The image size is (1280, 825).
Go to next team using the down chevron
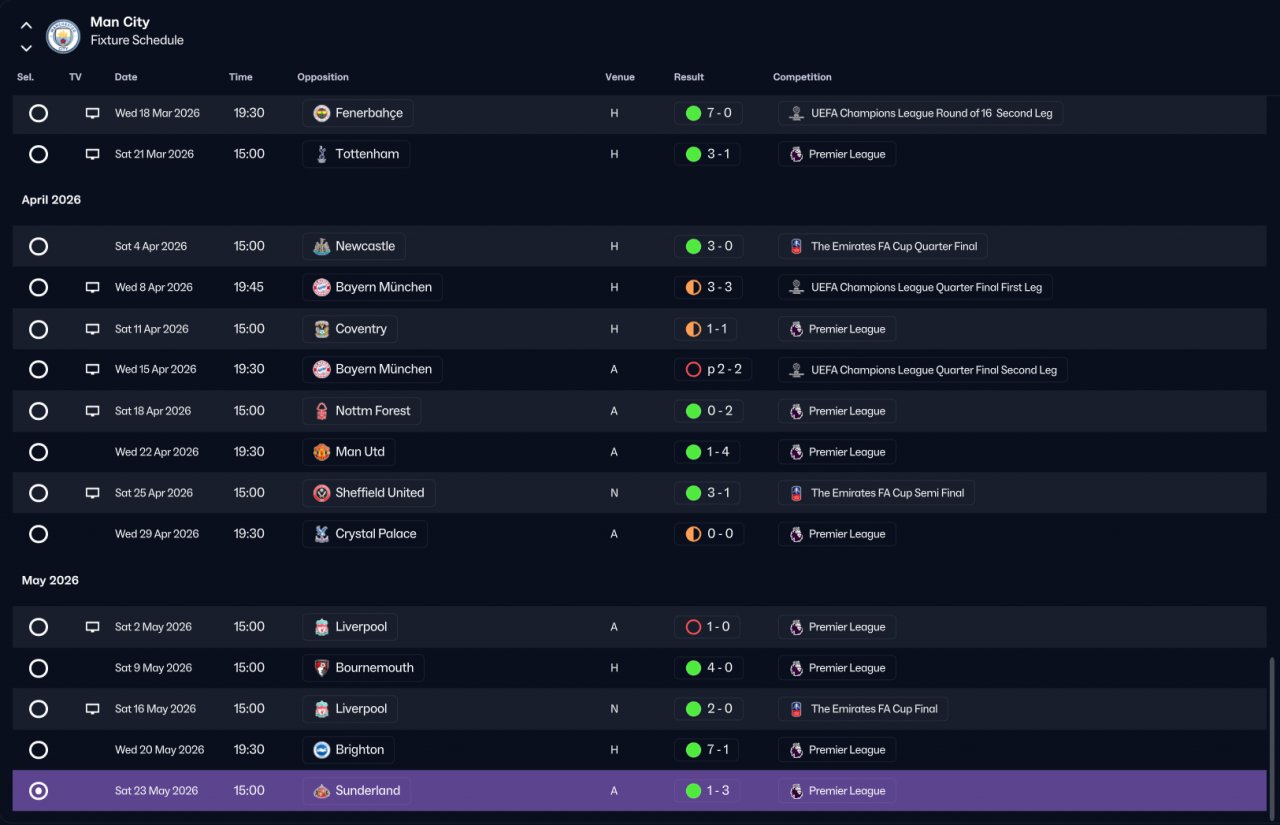click(x=26, y=48)
